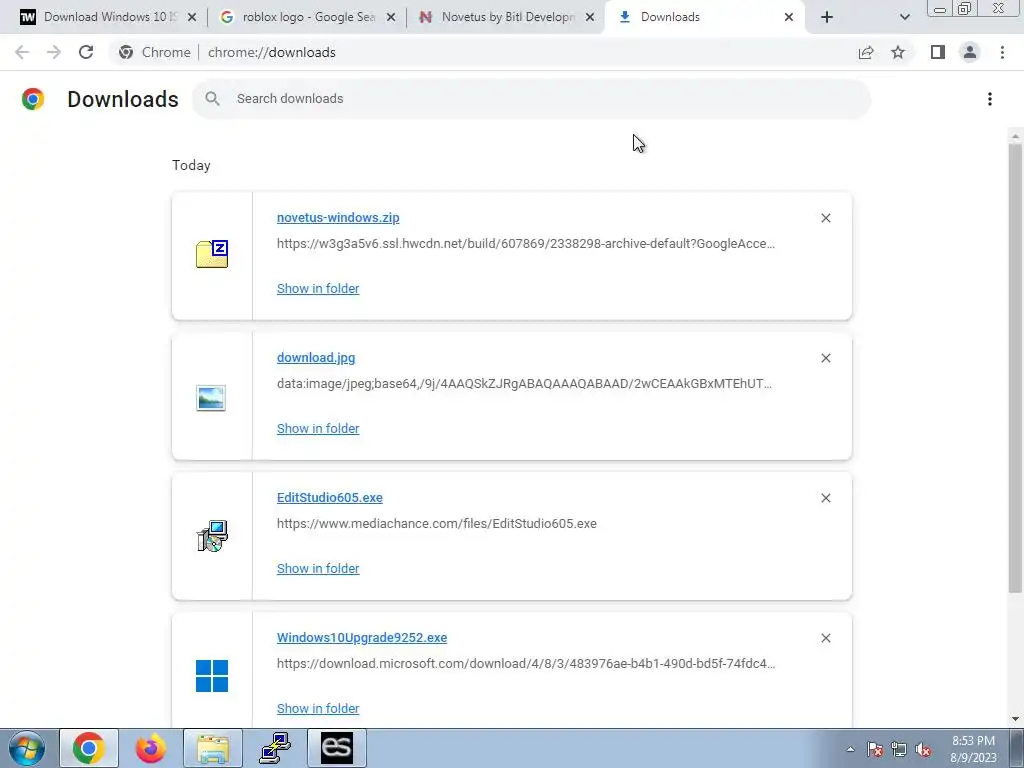The width and height of the screenshot is (1024, 768).
Task: Click the EditStudio605.exe installer icon
Action: click(212, 536)
